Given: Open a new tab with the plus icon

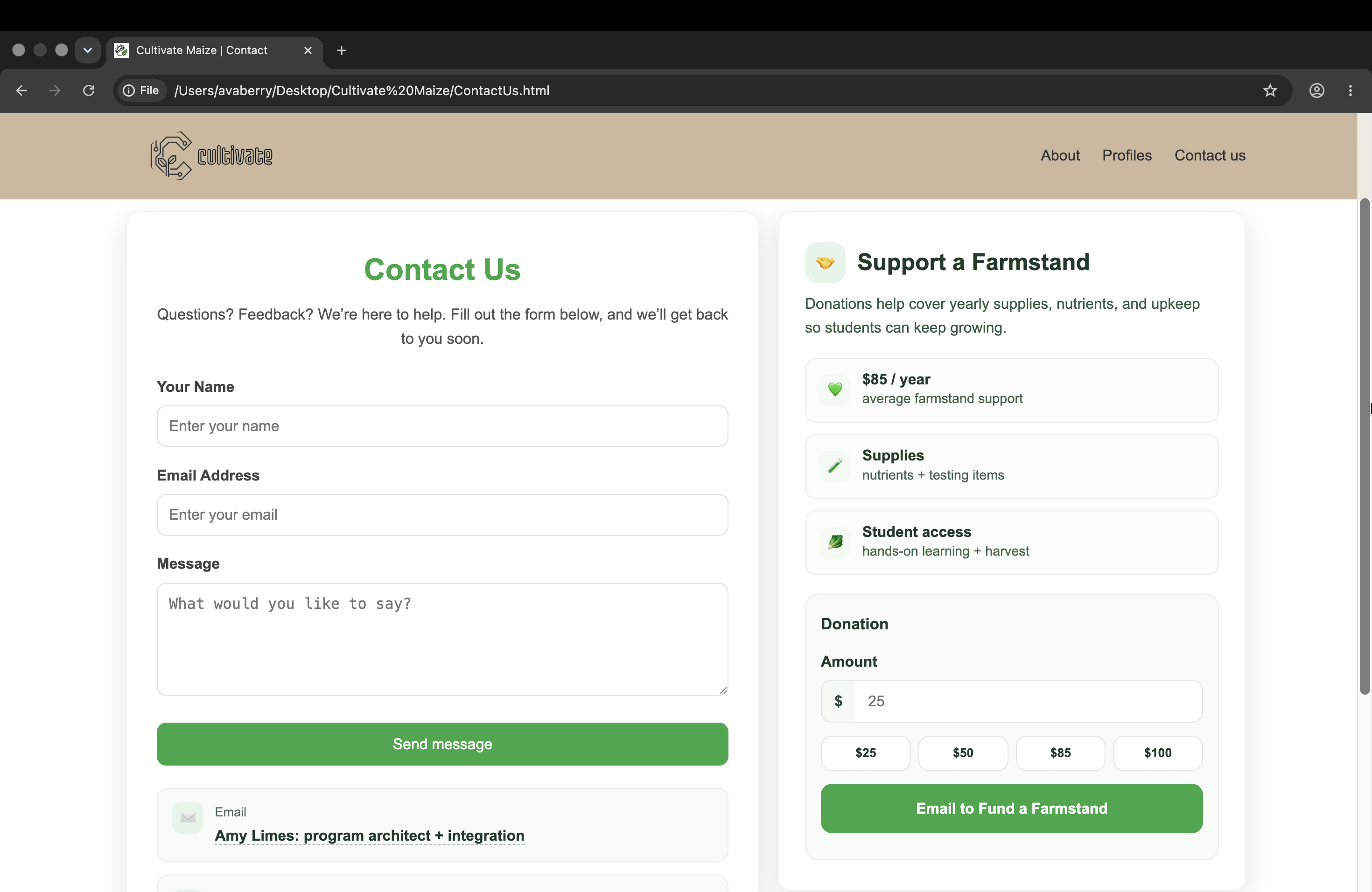Looking at the screenshot, I should coord(341,51).
